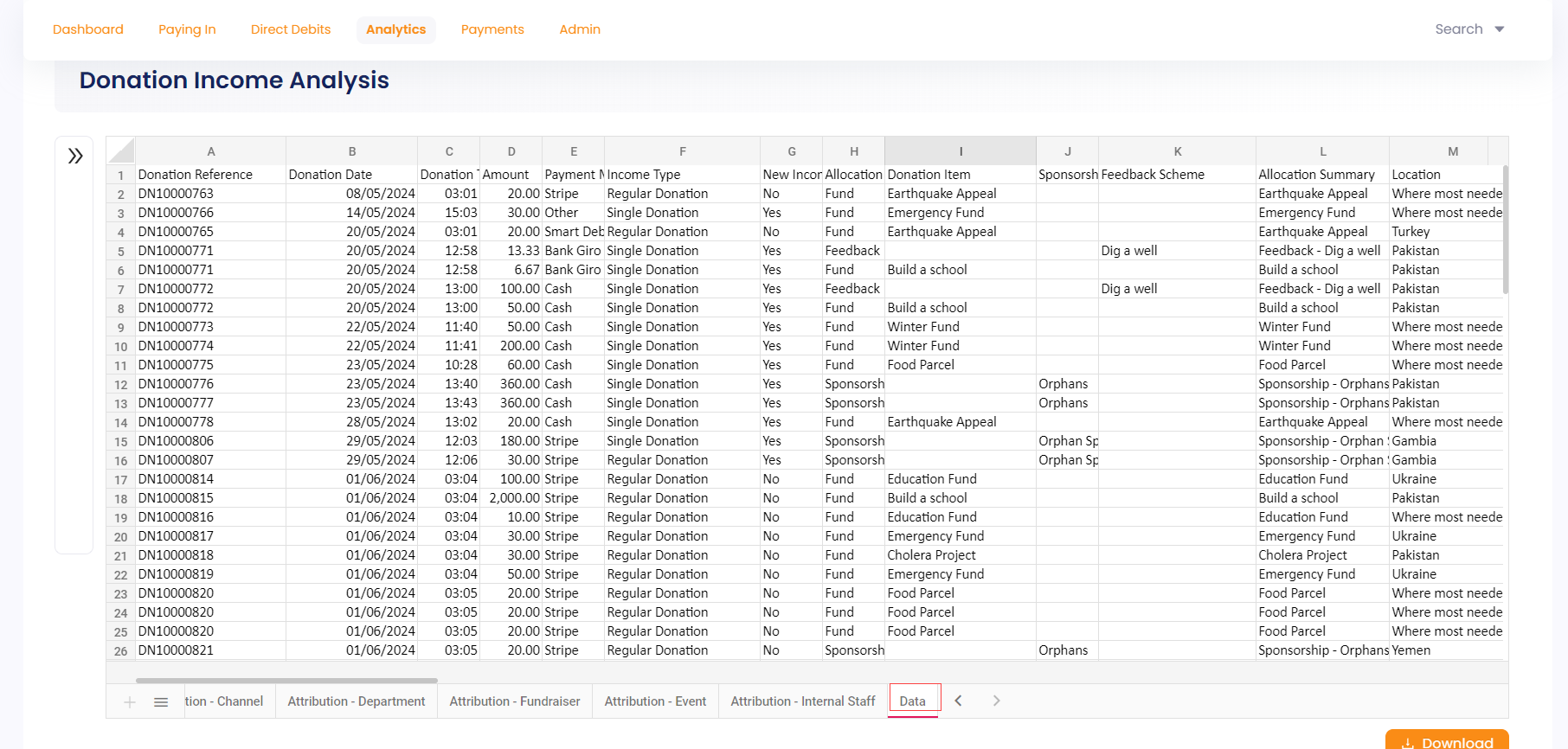The width and height of the screenshot is (1568, 749).
Task: Select the DN10000814 reference cell
Action: click(211, 479)
